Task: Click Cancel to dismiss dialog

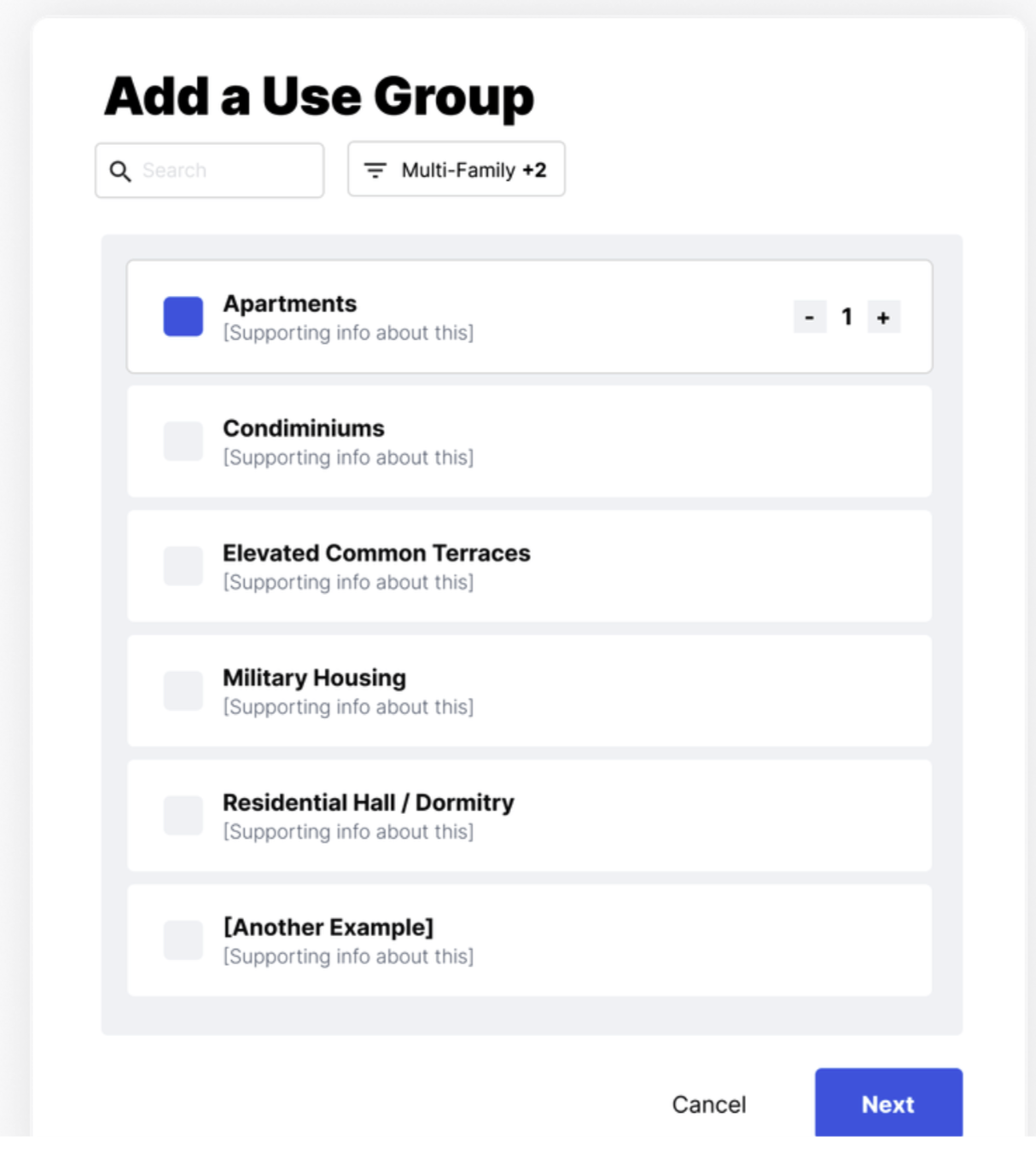Action: coord(708,1104)
